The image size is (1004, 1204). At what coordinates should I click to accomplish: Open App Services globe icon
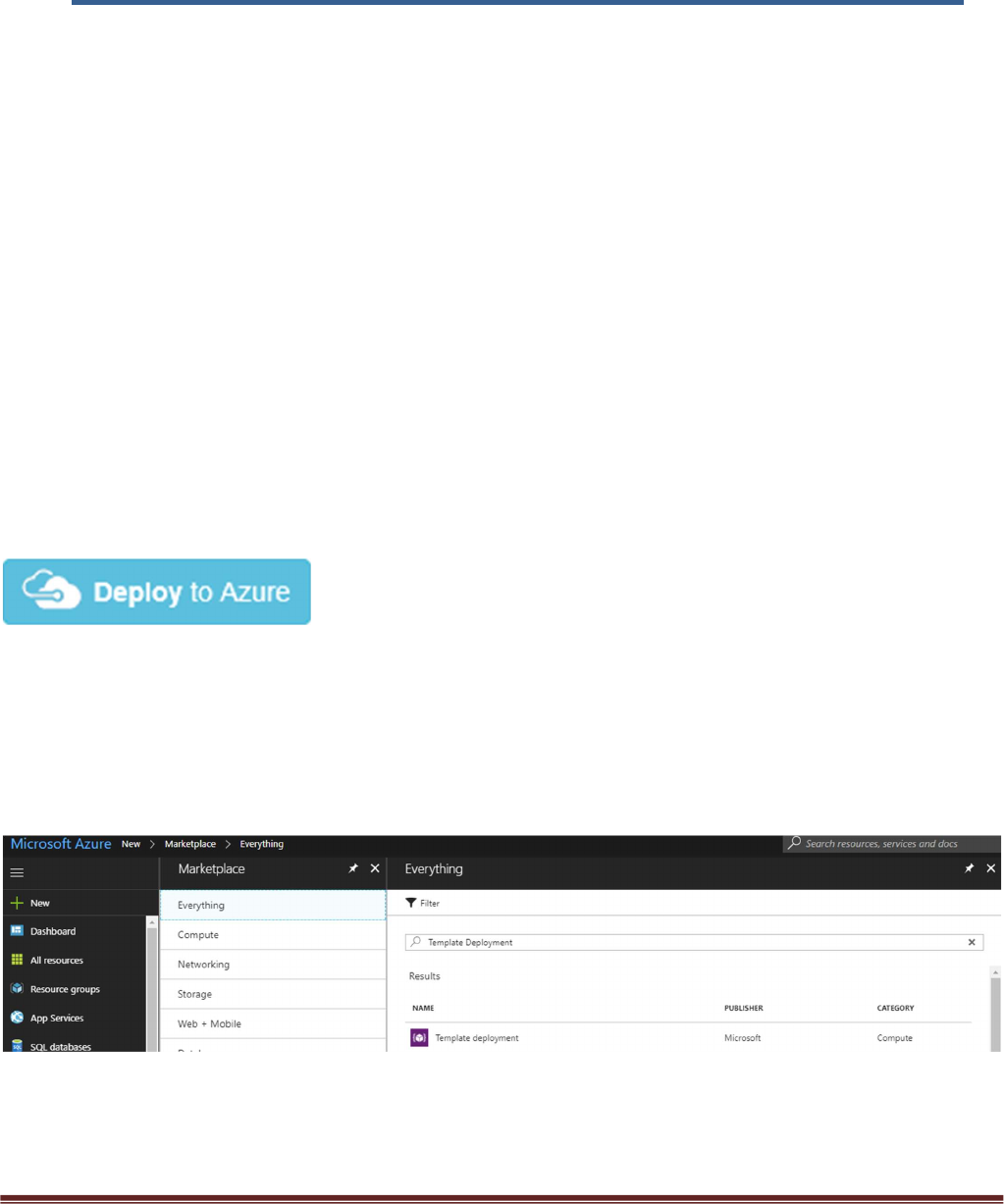tap(17, 1018)
